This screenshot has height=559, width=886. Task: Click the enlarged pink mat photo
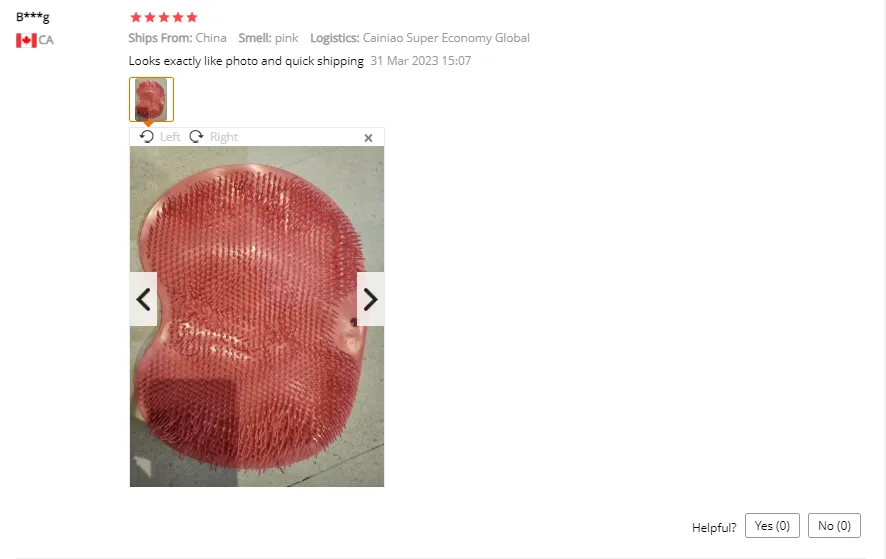point(257,317)
